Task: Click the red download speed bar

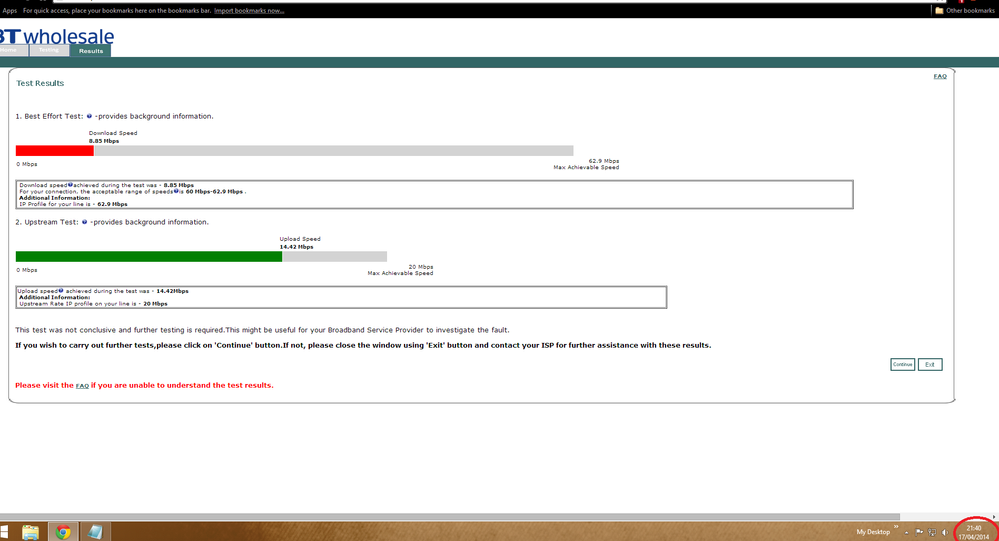Action: click(55, 151)
